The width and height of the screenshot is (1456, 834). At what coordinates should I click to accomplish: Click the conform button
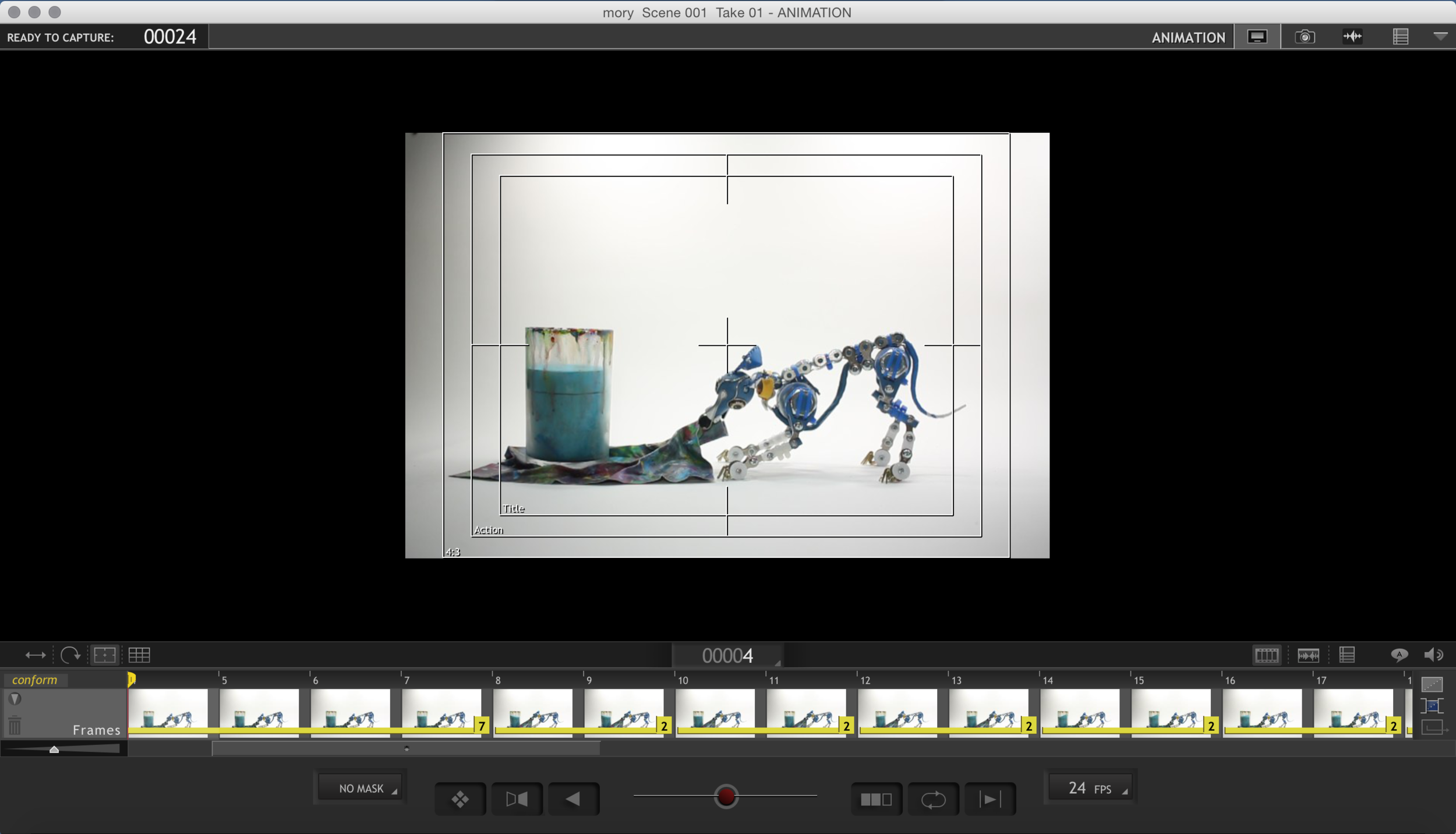(35, 680)
